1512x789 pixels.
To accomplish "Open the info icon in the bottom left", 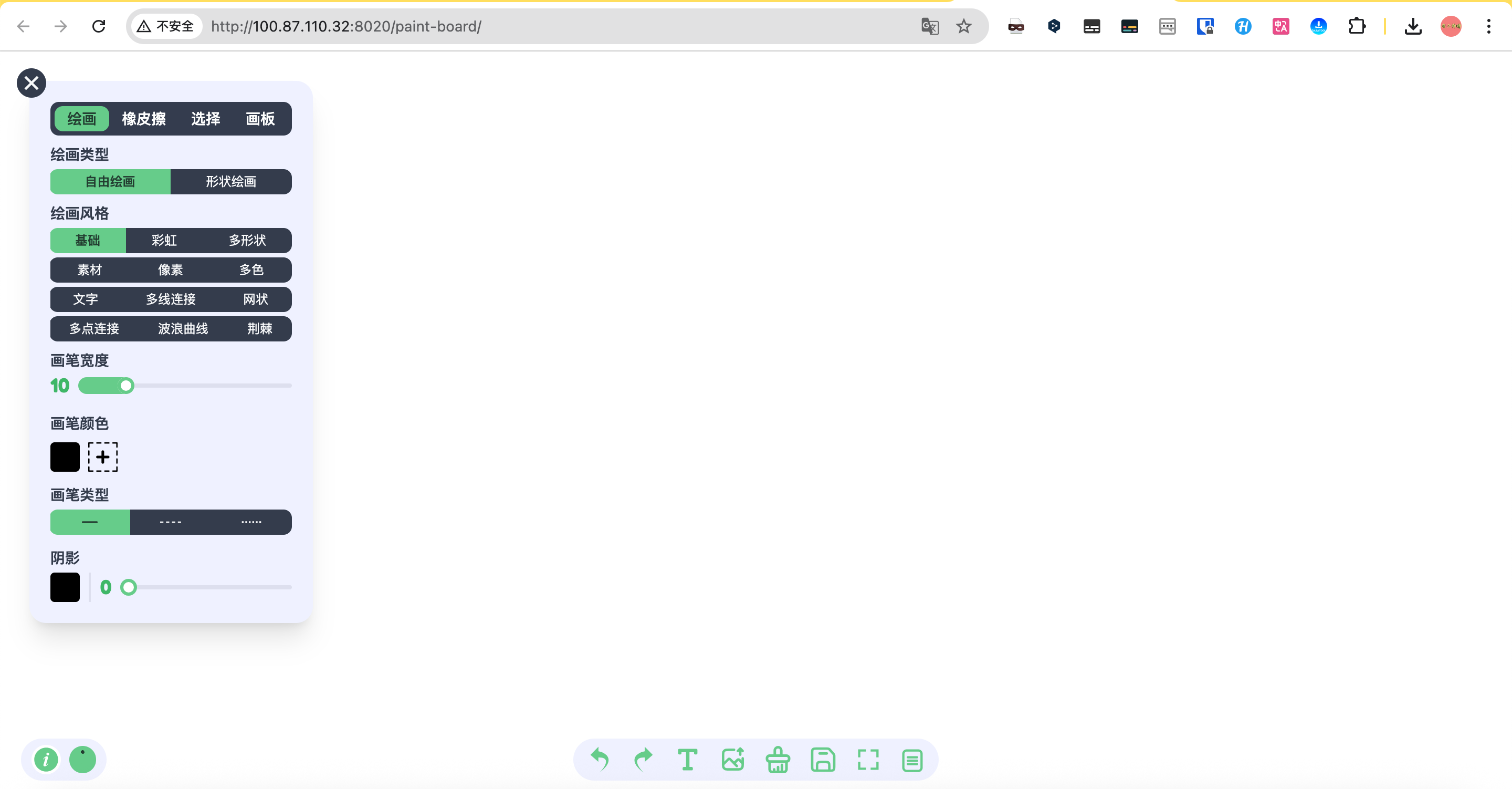I will (x=46, y=760).
